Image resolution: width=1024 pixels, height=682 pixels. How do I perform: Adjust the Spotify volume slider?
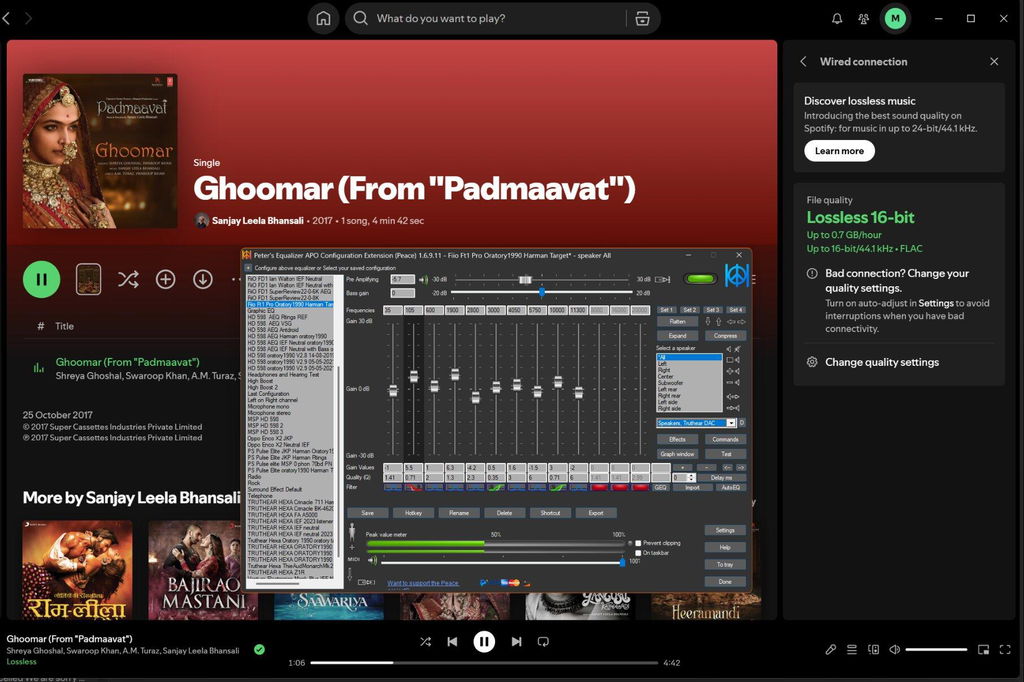936,649
